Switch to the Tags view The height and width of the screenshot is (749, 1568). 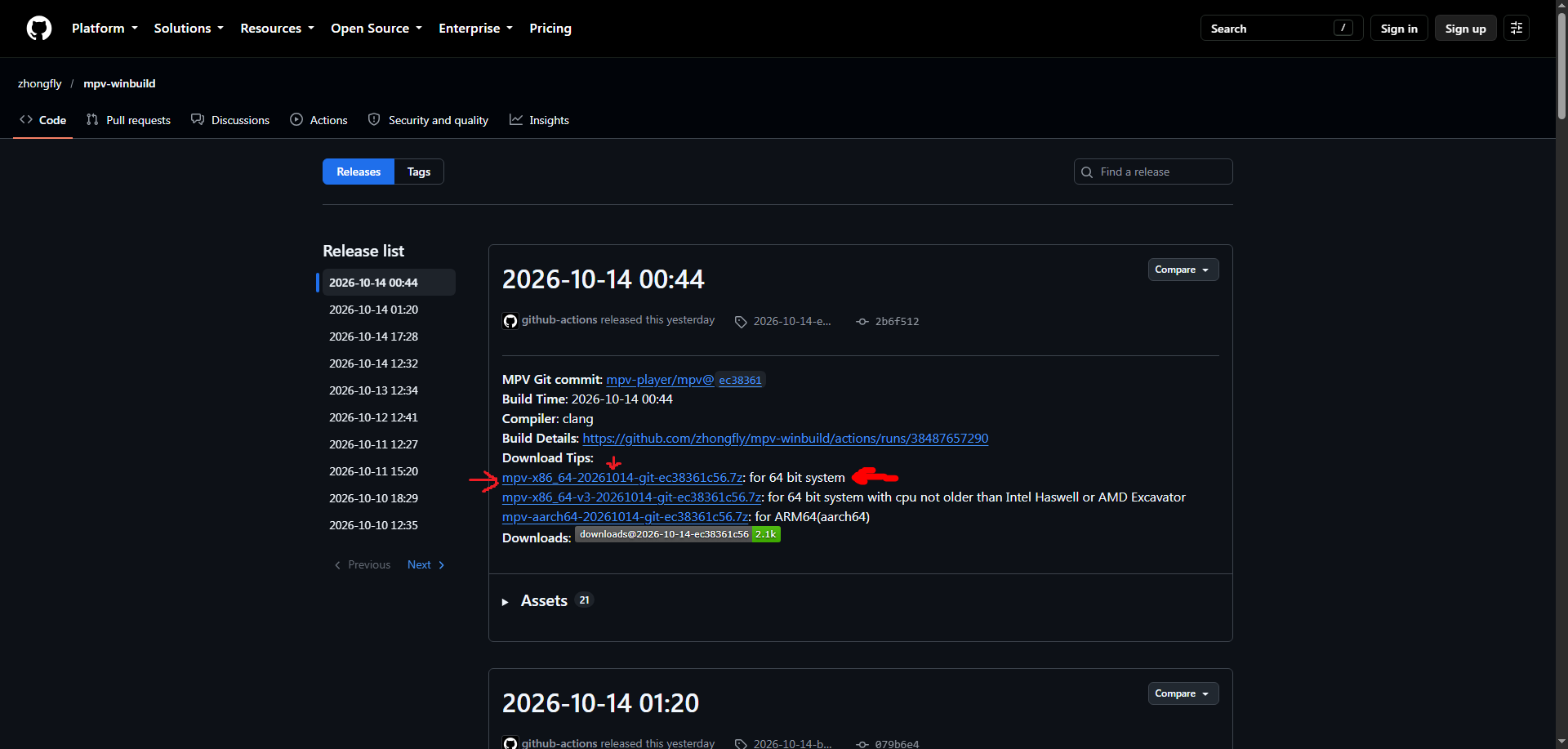pos(419,172)
